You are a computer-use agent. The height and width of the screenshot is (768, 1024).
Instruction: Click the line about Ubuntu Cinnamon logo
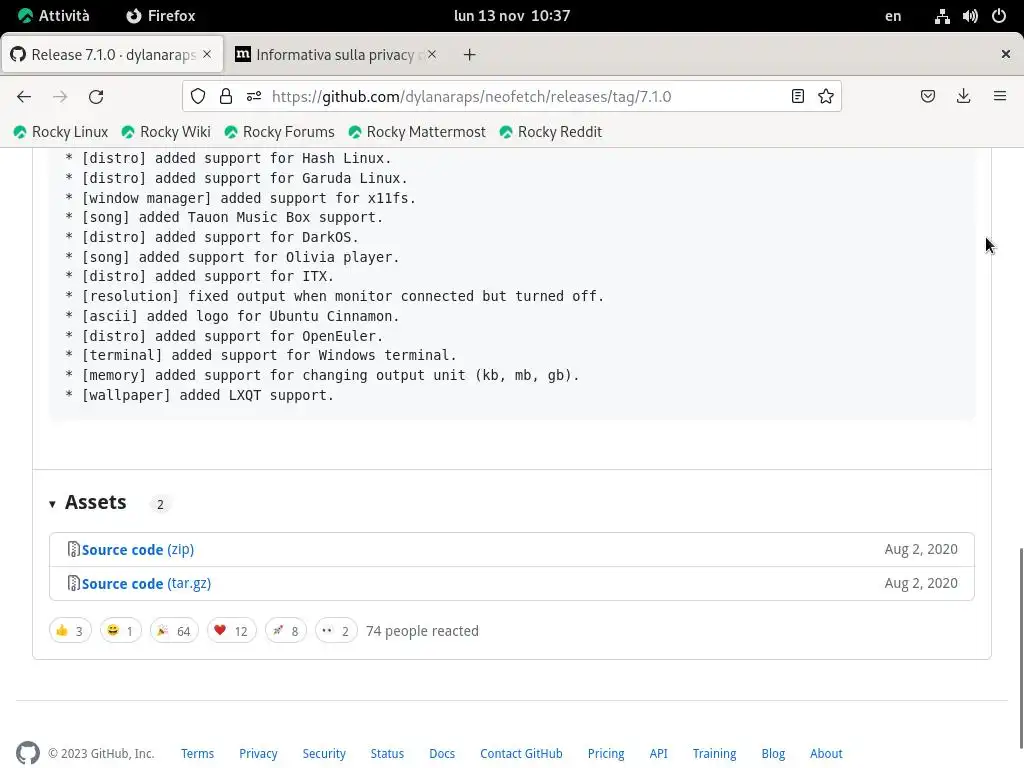tap(232, 316)
